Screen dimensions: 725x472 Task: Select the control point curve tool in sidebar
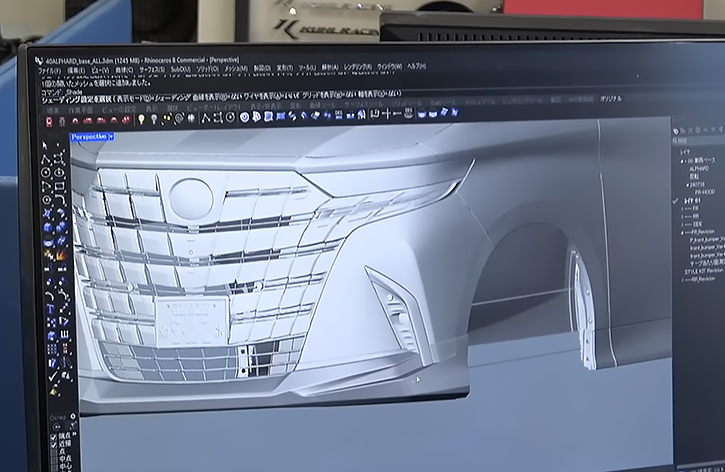point(59,159)
